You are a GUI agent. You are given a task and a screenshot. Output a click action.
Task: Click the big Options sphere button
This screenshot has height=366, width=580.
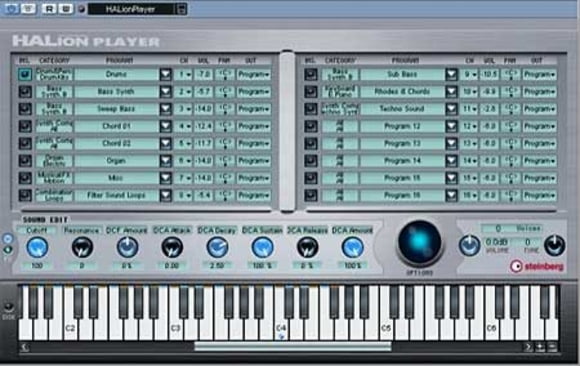tap(419, 243)
